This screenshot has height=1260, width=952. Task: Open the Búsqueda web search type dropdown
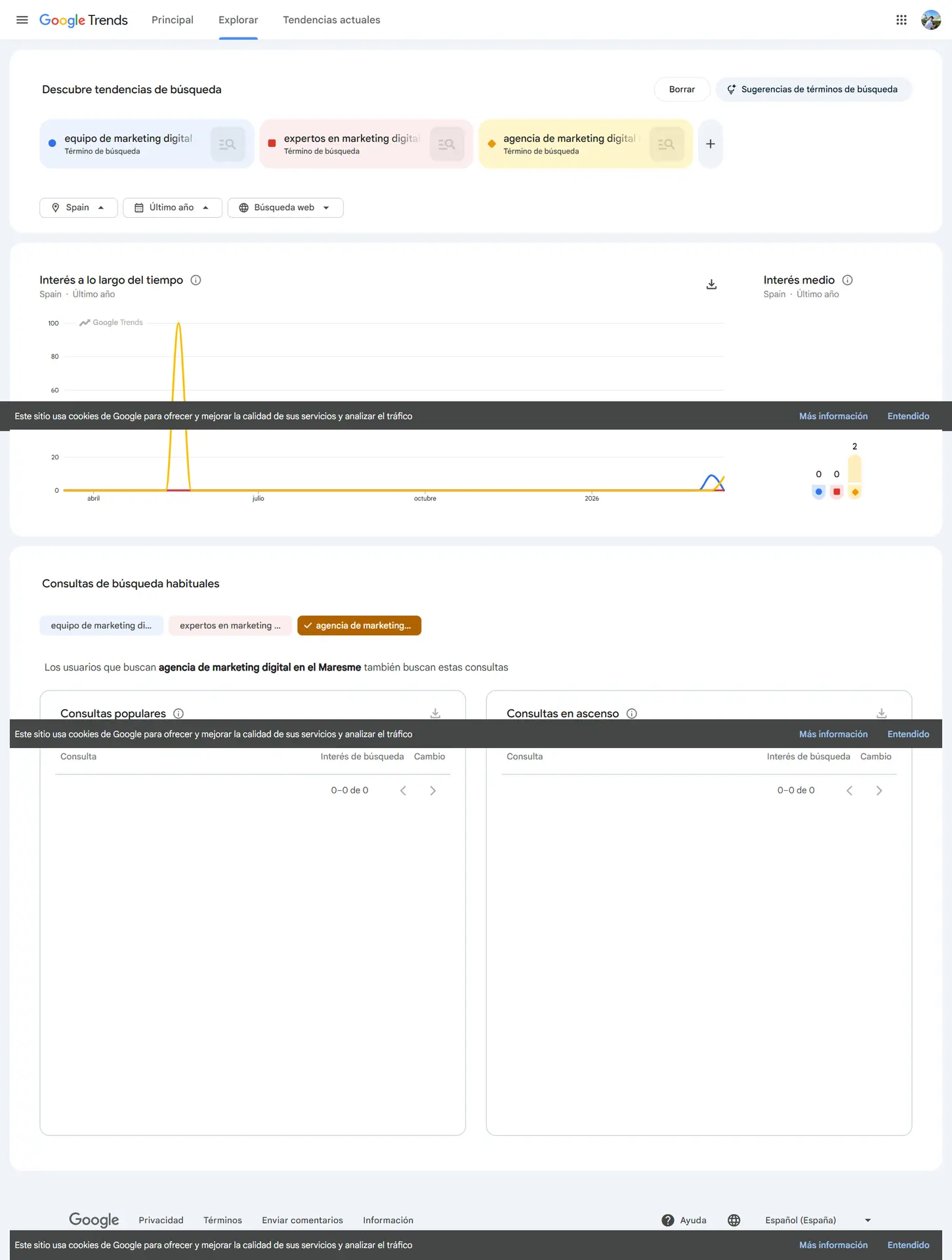(x=285, y=207)
